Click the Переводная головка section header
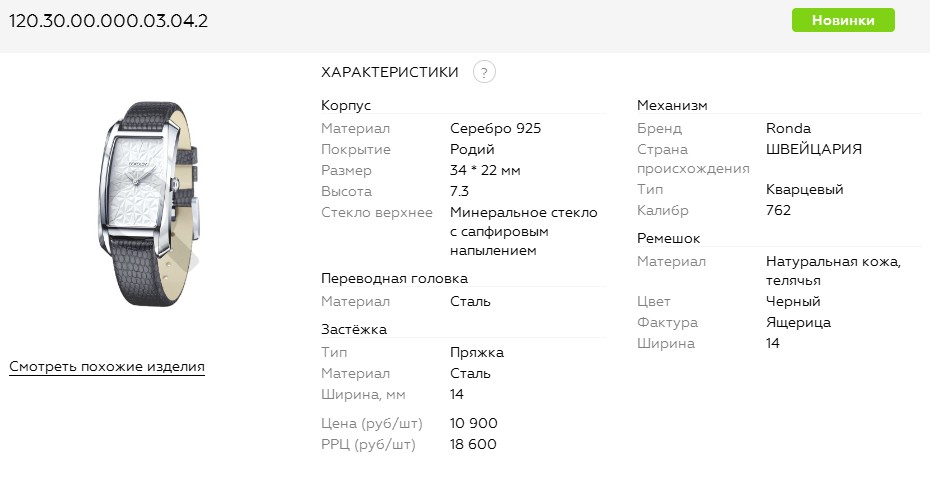Viewport: 930px width, 478px height. tap(394, 278)
